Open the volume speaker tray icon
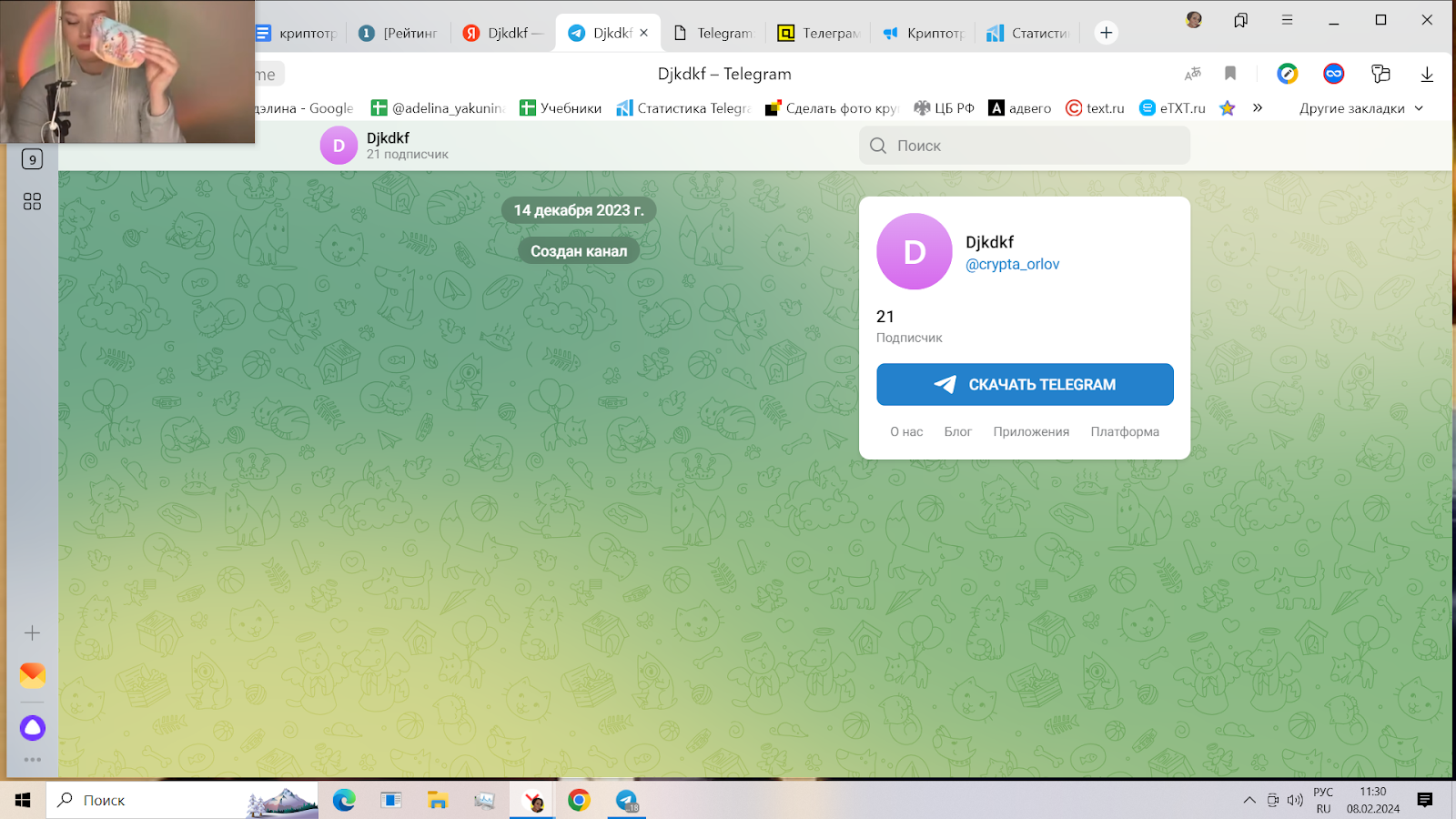 pos(1295,800)
